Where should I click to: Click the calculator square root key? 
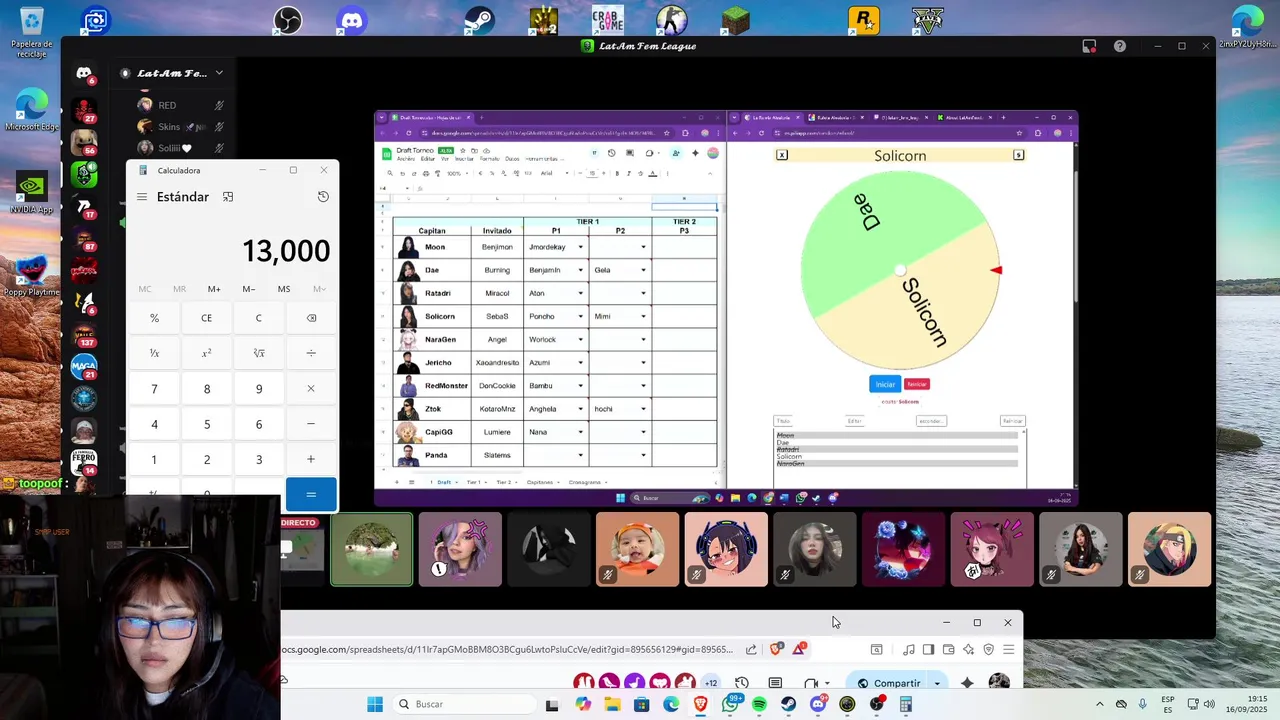point(258,353)
